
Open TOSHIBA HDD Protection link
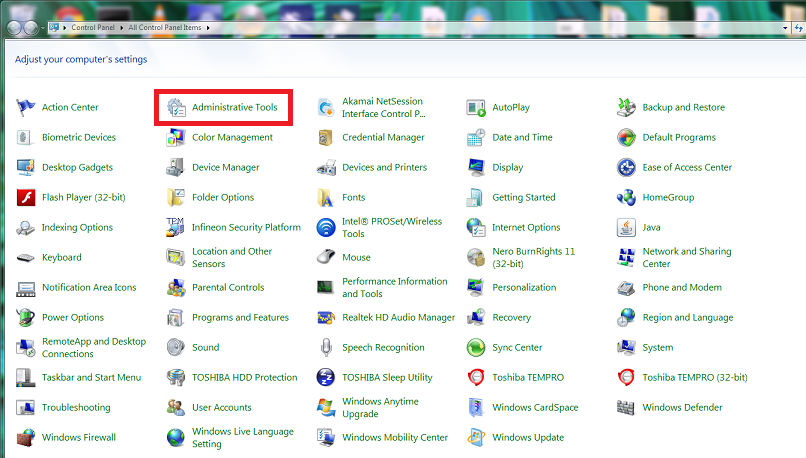tap(244, 377)
